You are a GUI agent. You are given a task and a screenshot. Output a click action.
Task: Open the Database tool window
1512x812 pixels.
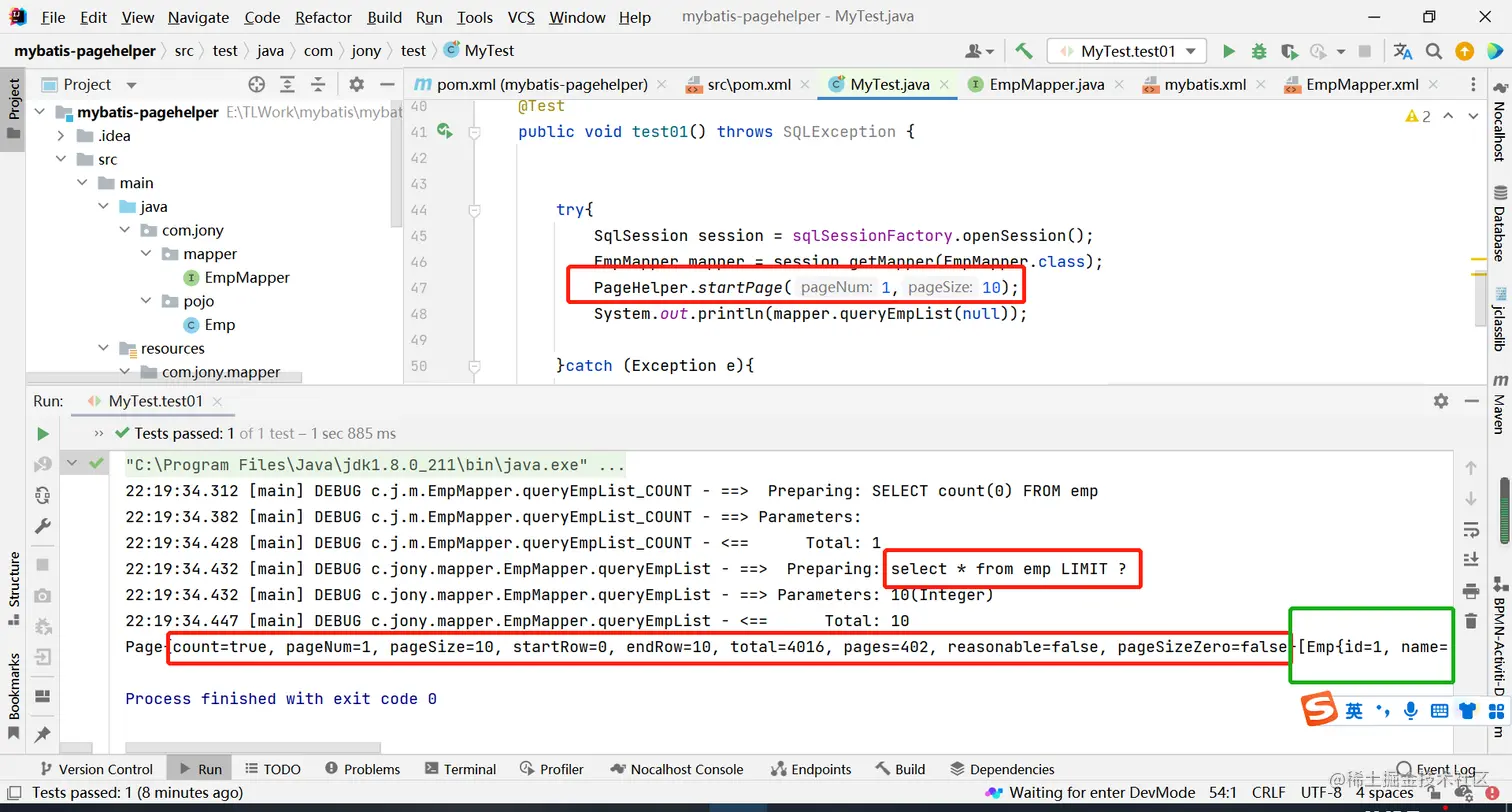(1500, 223)
